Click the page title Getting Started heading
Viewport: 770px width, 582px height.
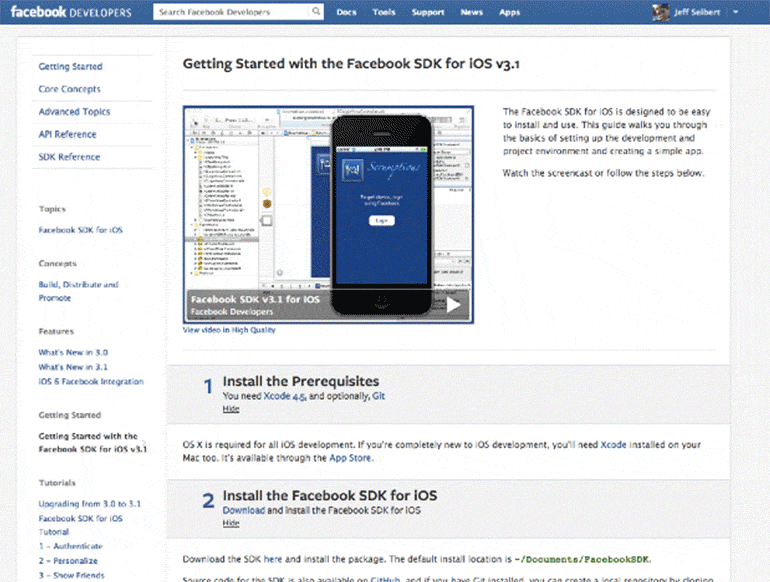coord(351,64)
